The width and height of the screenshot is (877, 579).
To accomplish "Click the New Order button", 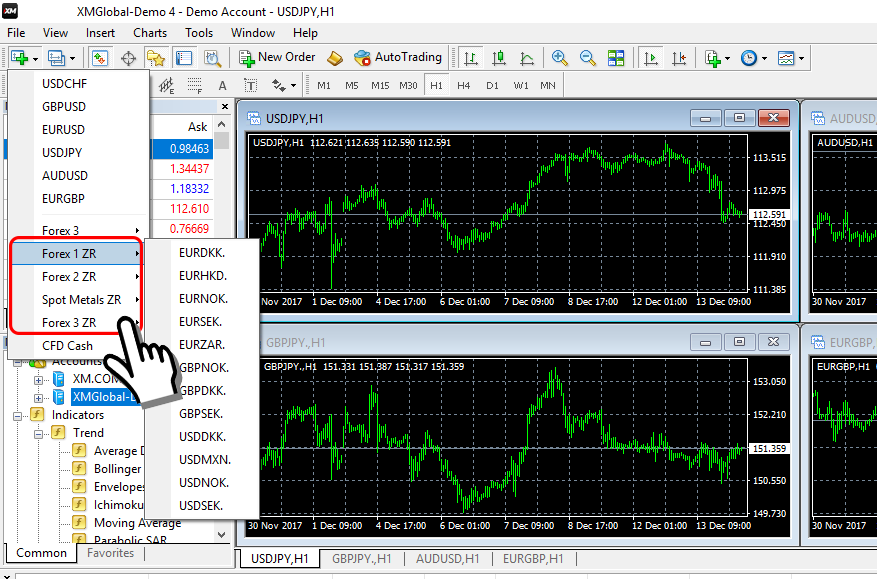I will click(277, 58).
